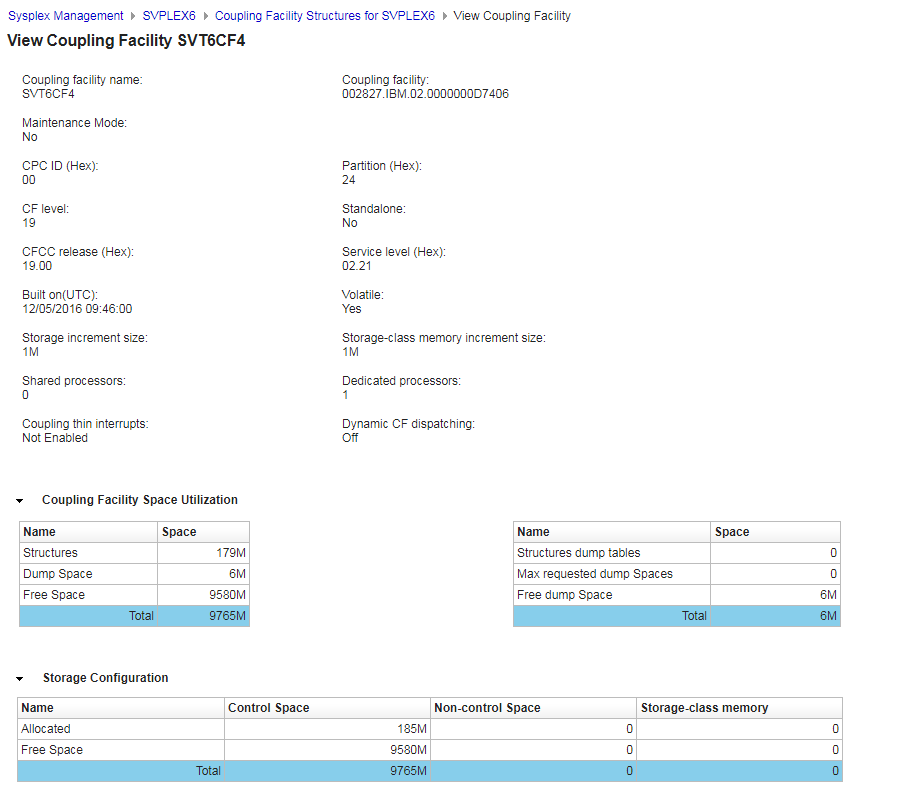This screenshot has height=803, width=915.
Task: Select coupling facility ID 002827.IBM.02.0000000D7406
Action: coord(425,94)
